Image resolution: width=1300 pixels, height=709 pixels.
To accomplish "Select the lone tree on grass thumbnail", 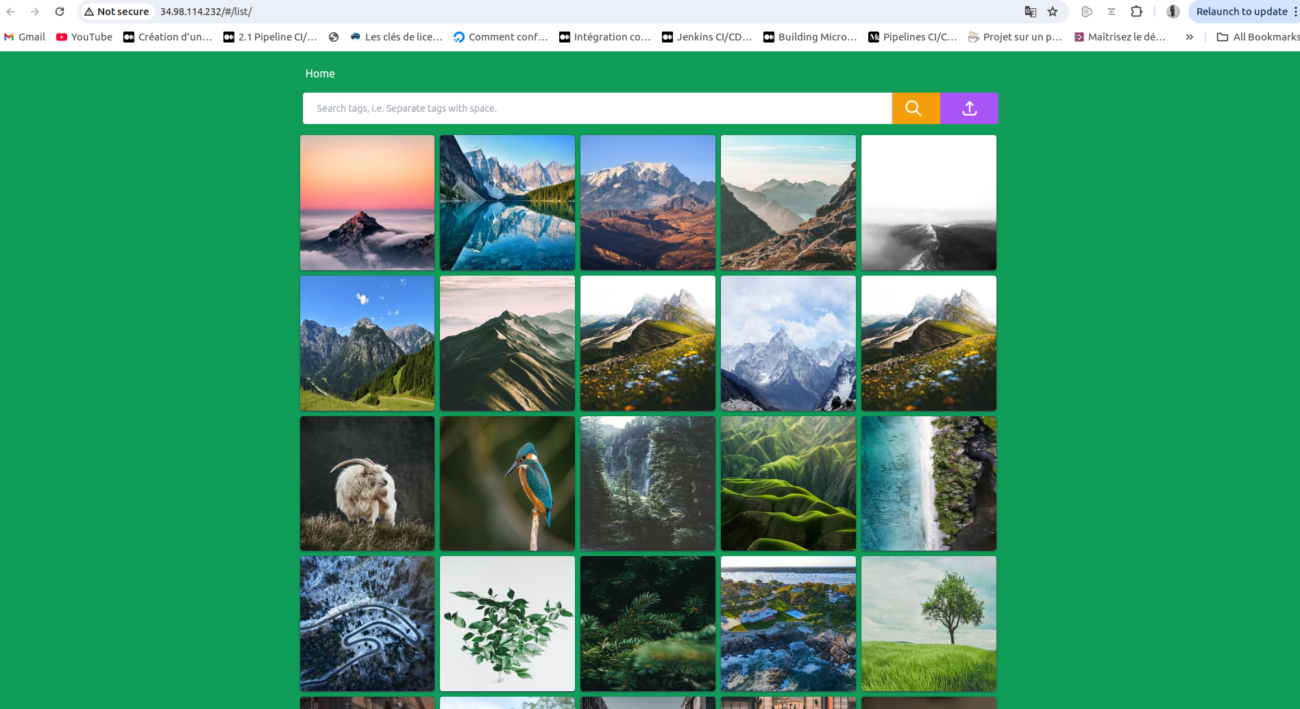I will click(x=928, y=623).
